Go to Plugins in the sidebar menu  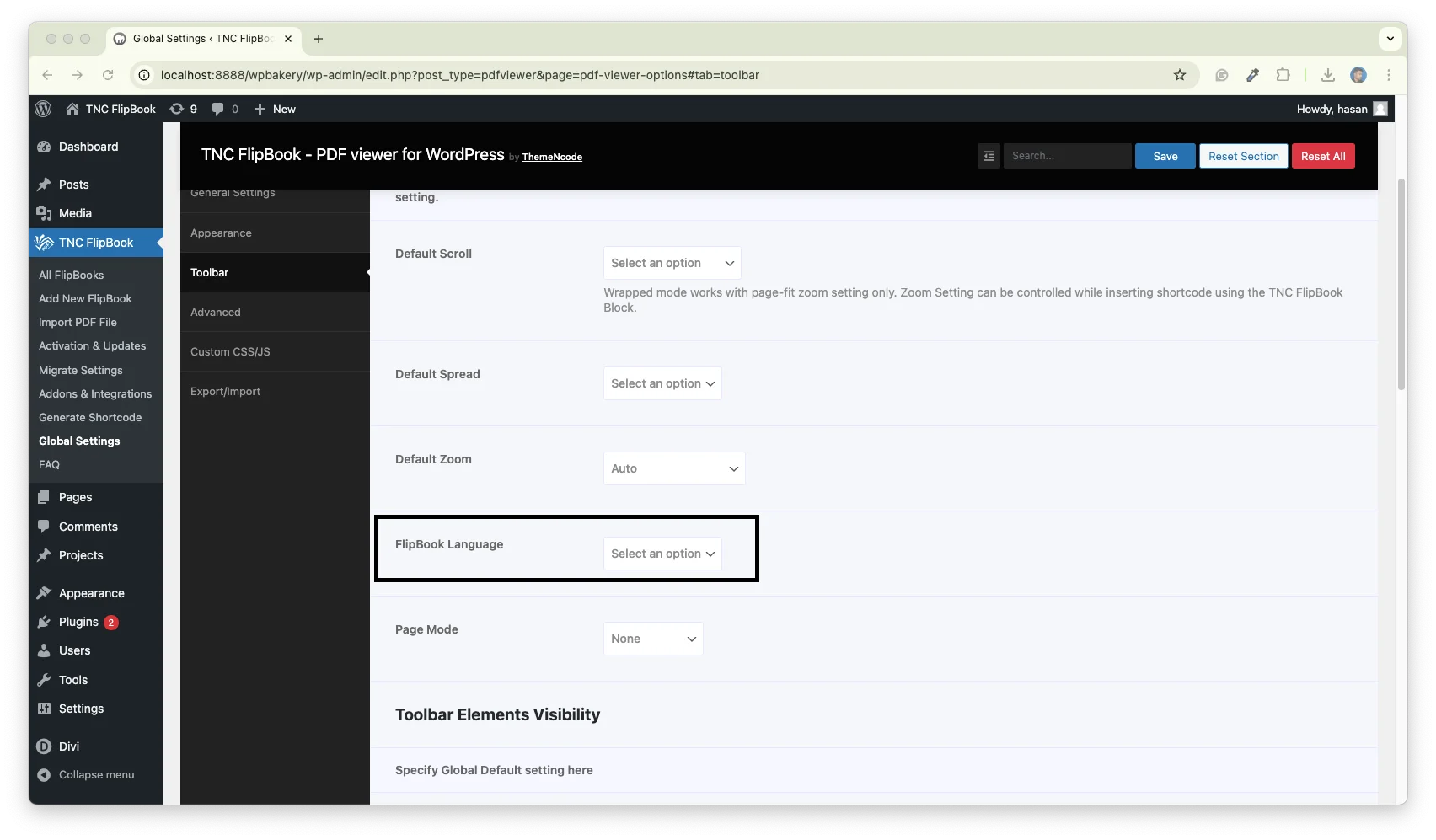coord(78,622)
